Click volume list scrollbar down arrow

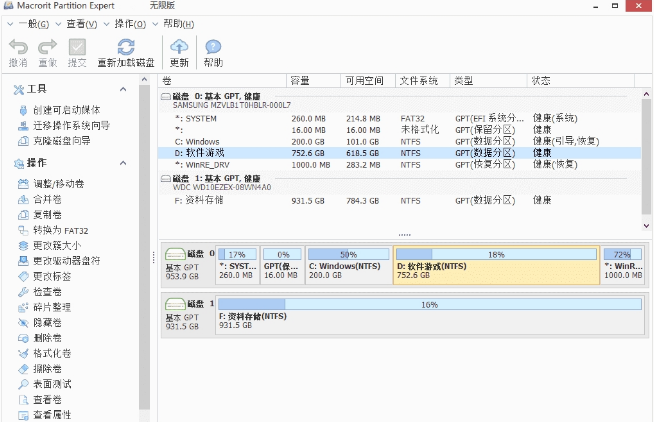point(646,226)
